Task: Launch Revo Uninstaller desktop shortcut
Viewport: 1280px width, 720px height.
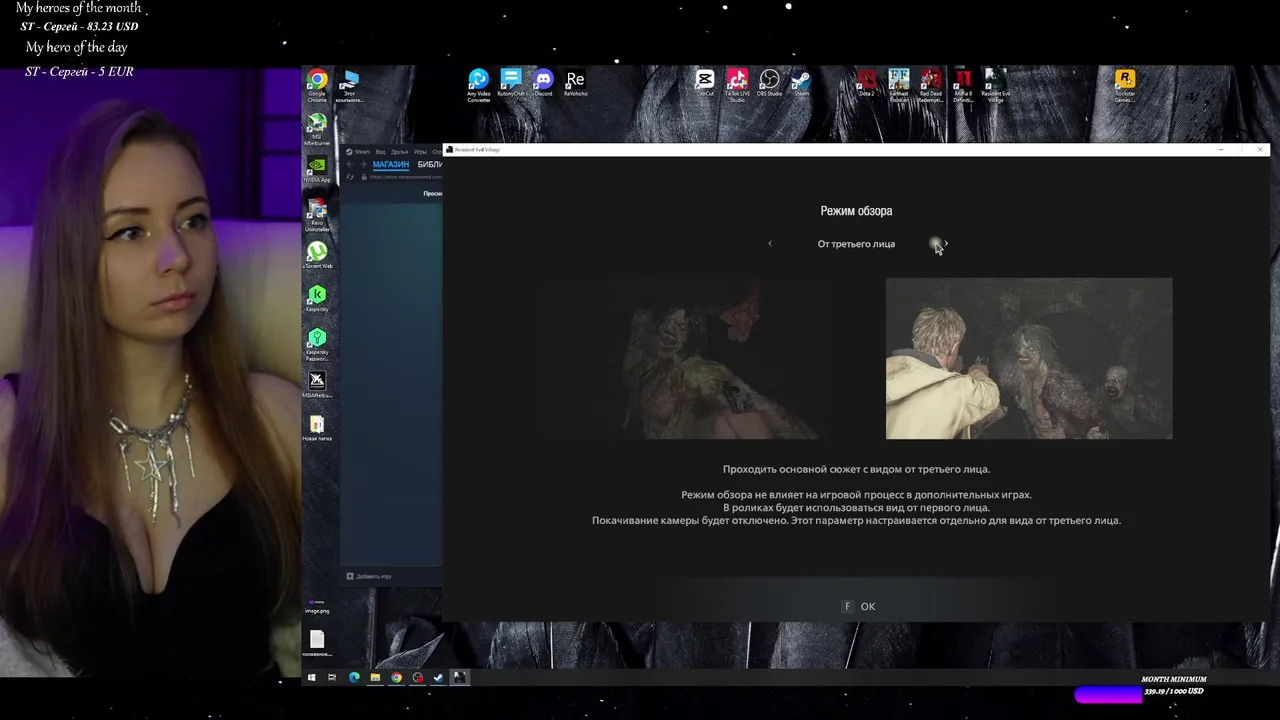Action: (x=317, y=215)
